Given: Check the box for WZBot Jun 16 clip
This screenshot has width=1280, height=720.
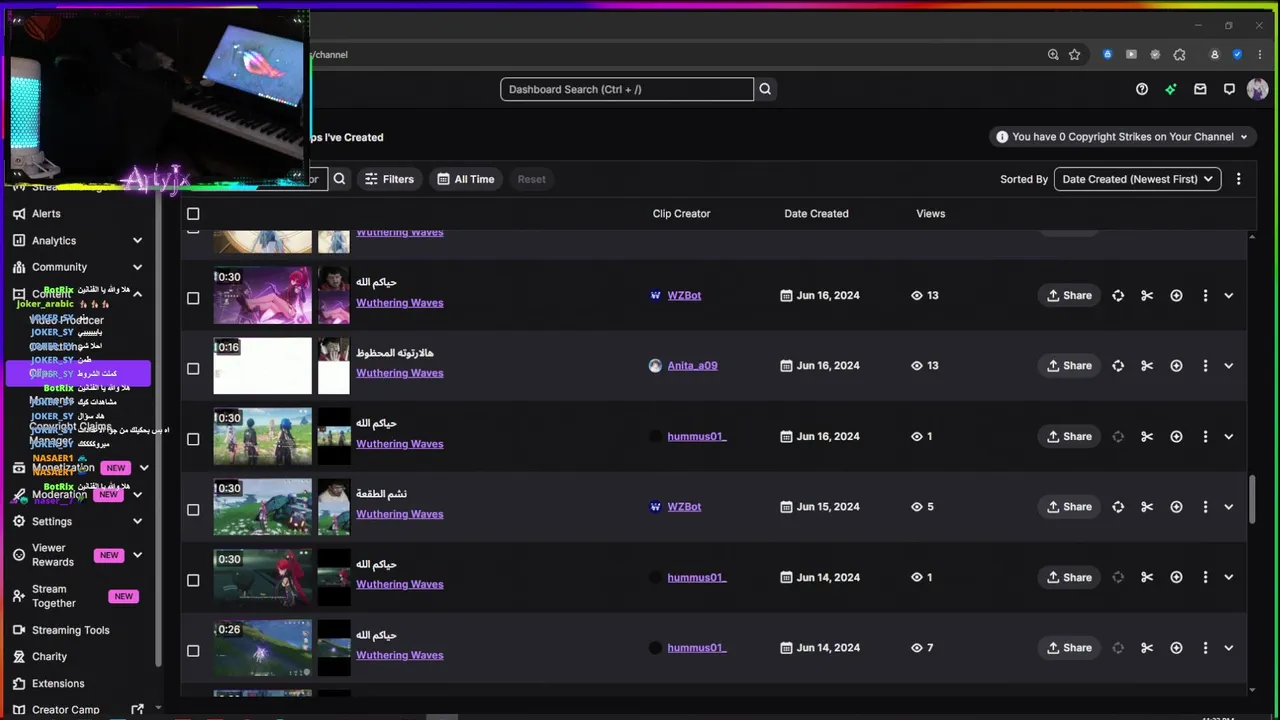Looking at the screenshot, I should click(193, 298).
